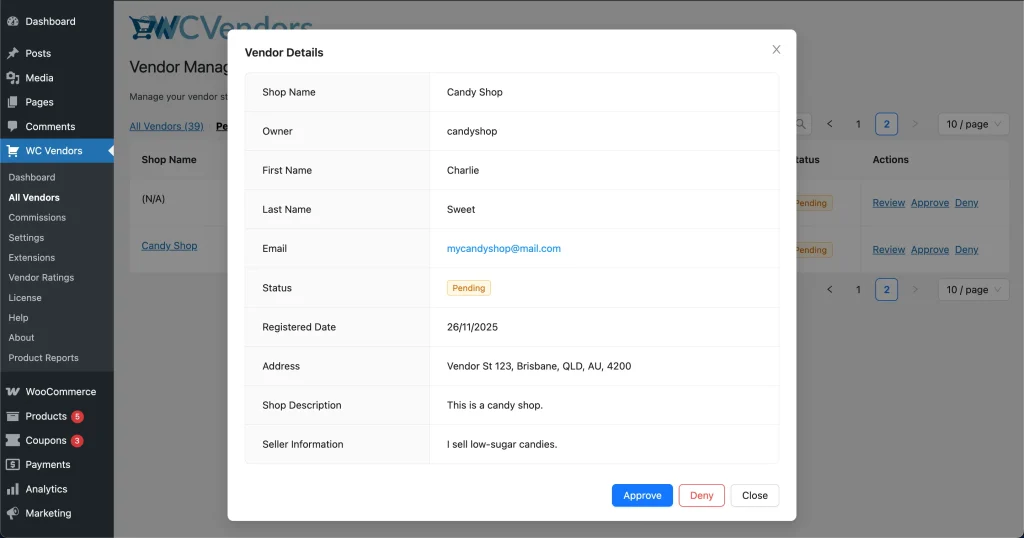Click the Analytics bar chart icon
This screenshot has height=538, width=1024.
[x=13, y=489]
